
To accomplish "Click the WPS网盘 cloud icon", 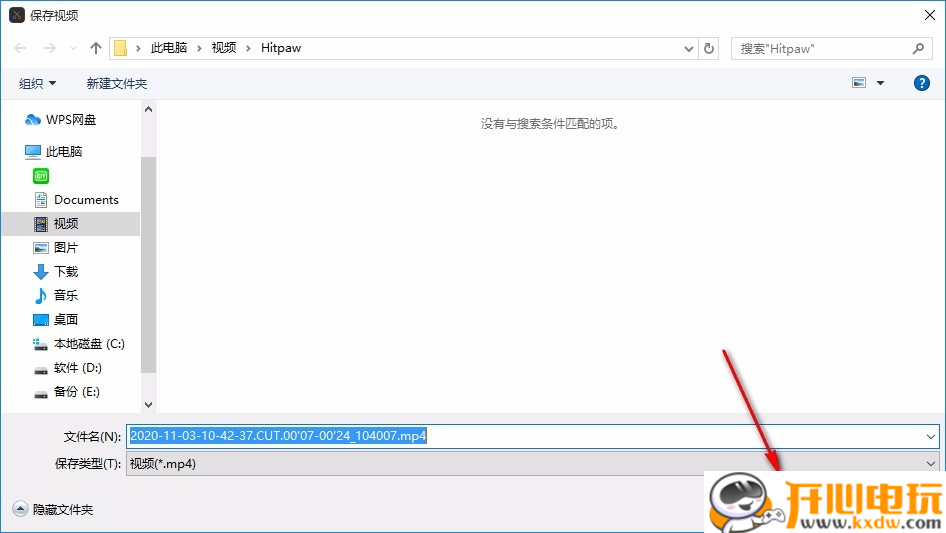I will pos(33,120).
